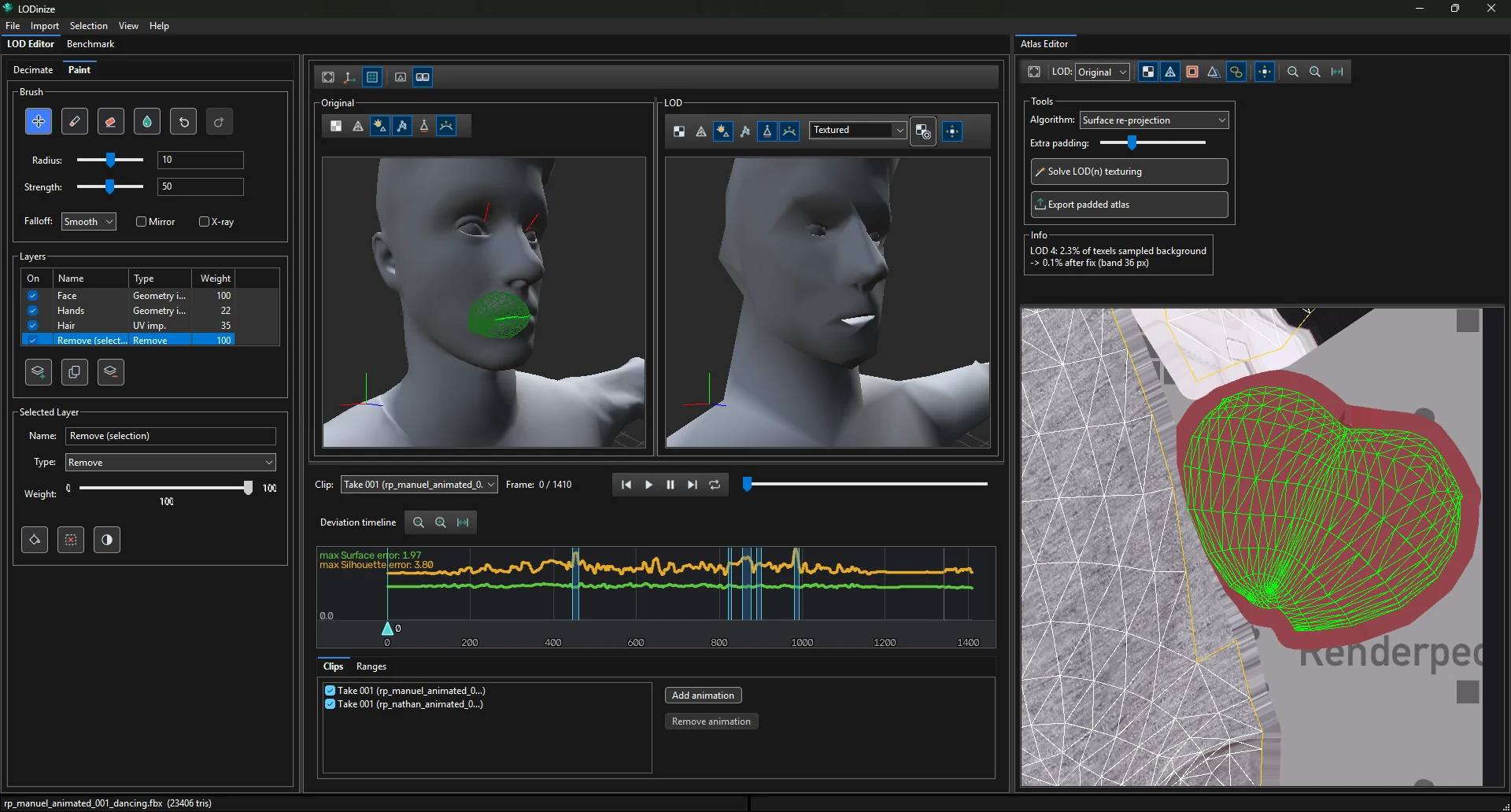1511x812 pixels.
Task: Select the move brush tool
Action: [x=39, y=122]
